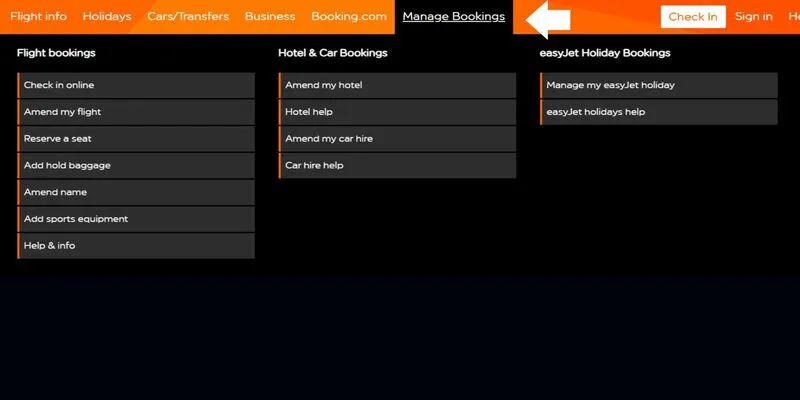Open easyJet holidays help
Image resolution: width=800 pixels, height=400 pixels.
[x=659, y=112]
